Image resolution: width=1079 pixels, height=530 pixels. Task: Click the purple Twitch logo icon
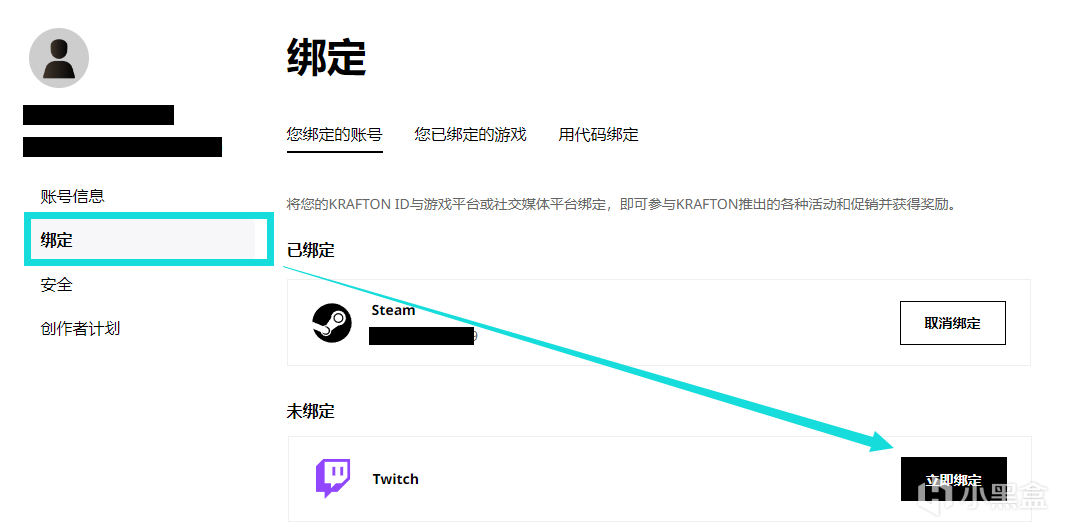point(333,478)
